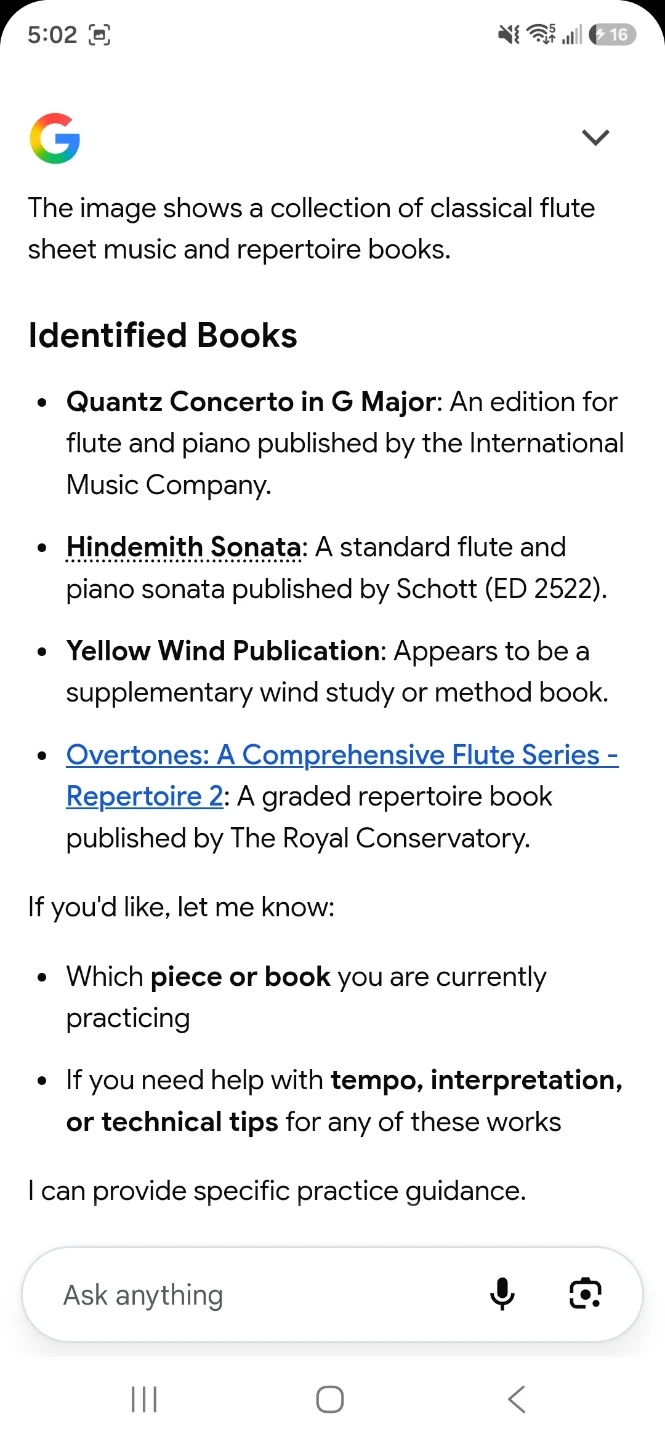Open the Hindemith Sonata dotted-underline link

tap(183, 547)
